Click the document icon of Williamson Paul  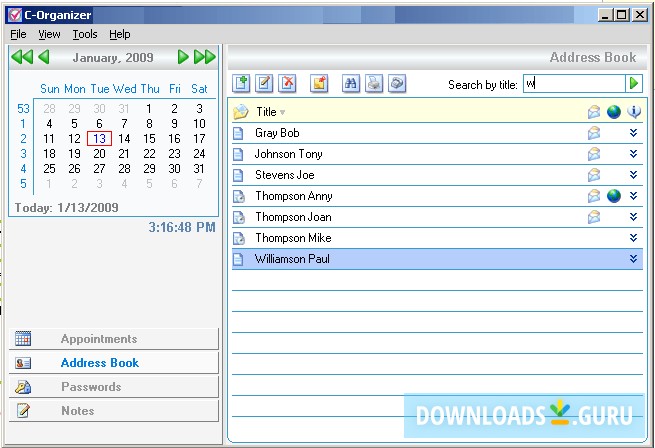tap(238, 259)
